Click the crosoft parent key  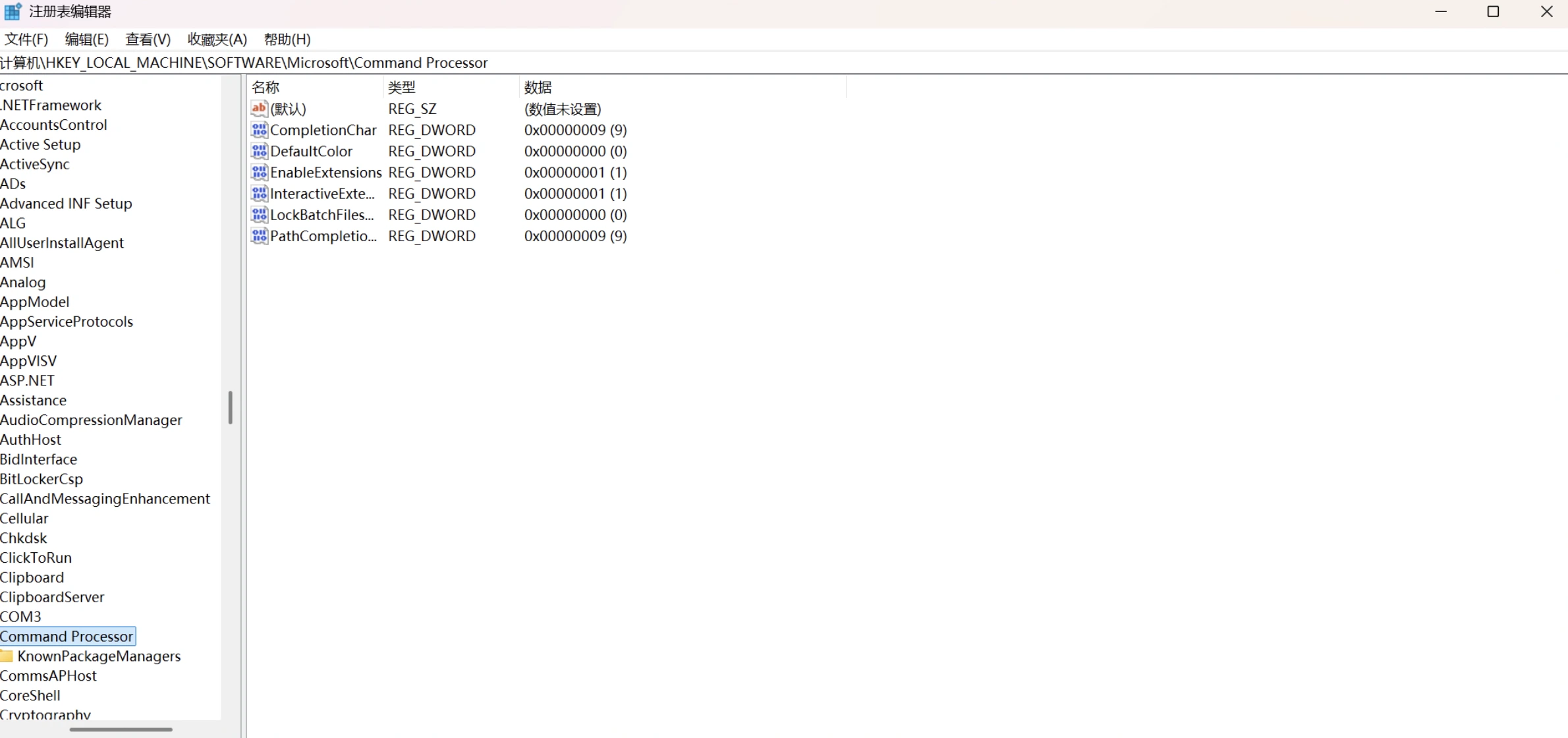tap(21, 86)
